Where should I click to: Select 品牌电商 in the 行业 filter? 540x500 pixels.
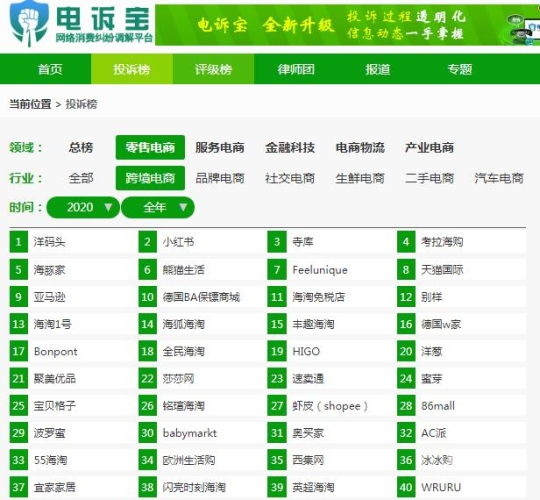[x=220, y=178]
